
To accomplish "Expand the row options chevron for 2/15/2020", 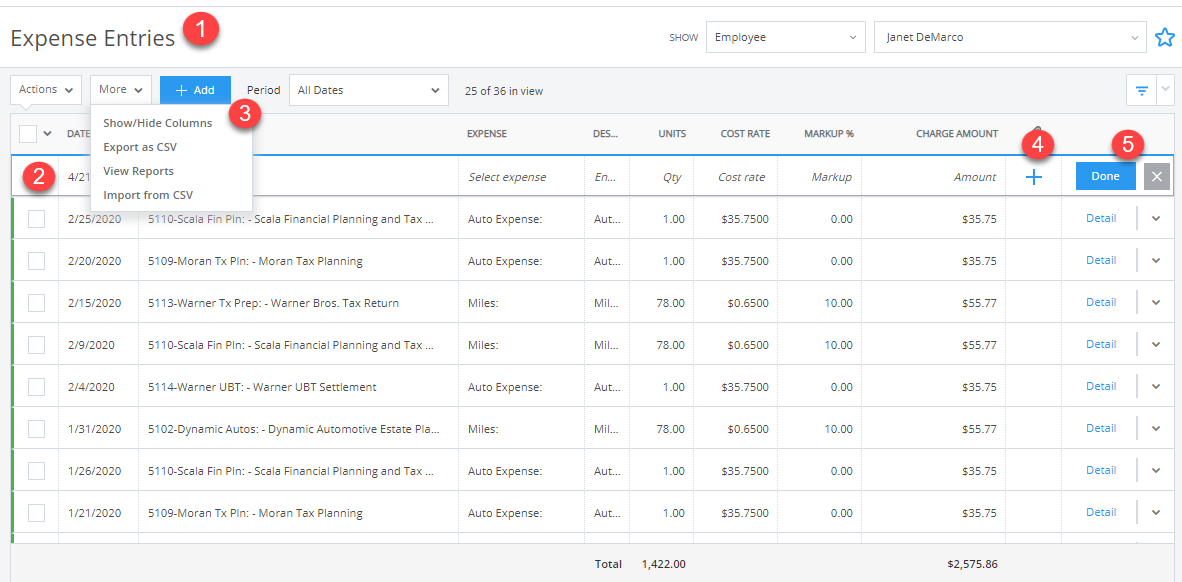I will pyautogui.click(x=1156, y=303).
